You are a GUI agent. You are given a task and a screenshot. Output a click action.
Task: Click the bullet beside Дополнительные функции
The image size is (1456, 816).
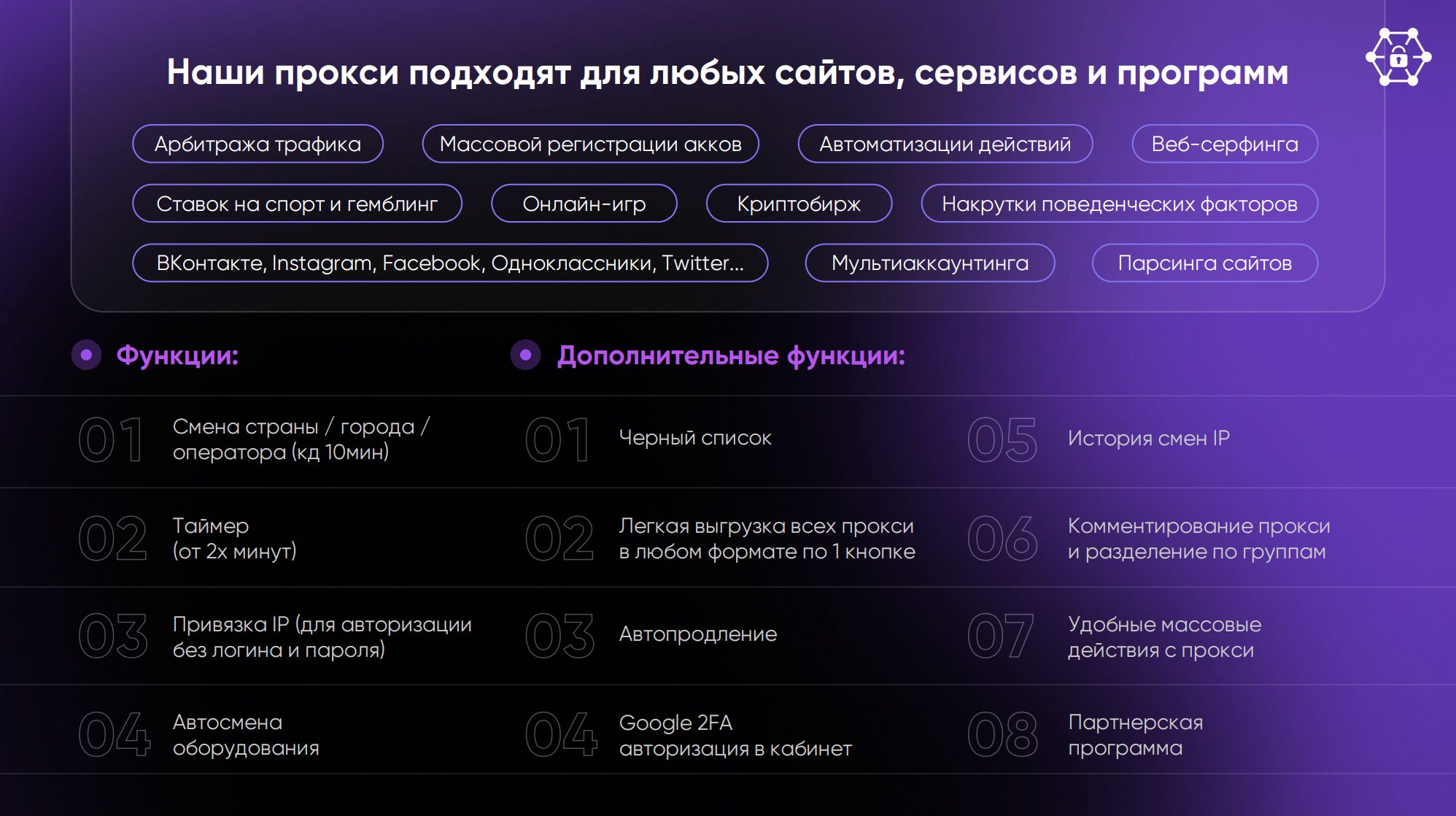pos(525,355)
